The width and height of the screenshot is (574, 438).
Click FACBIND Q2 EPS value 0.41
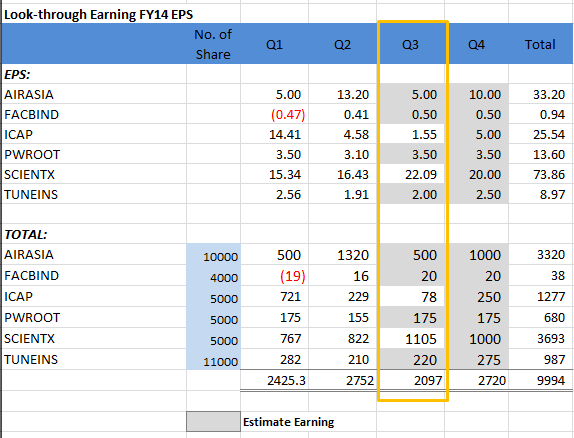tap(356, 115)
